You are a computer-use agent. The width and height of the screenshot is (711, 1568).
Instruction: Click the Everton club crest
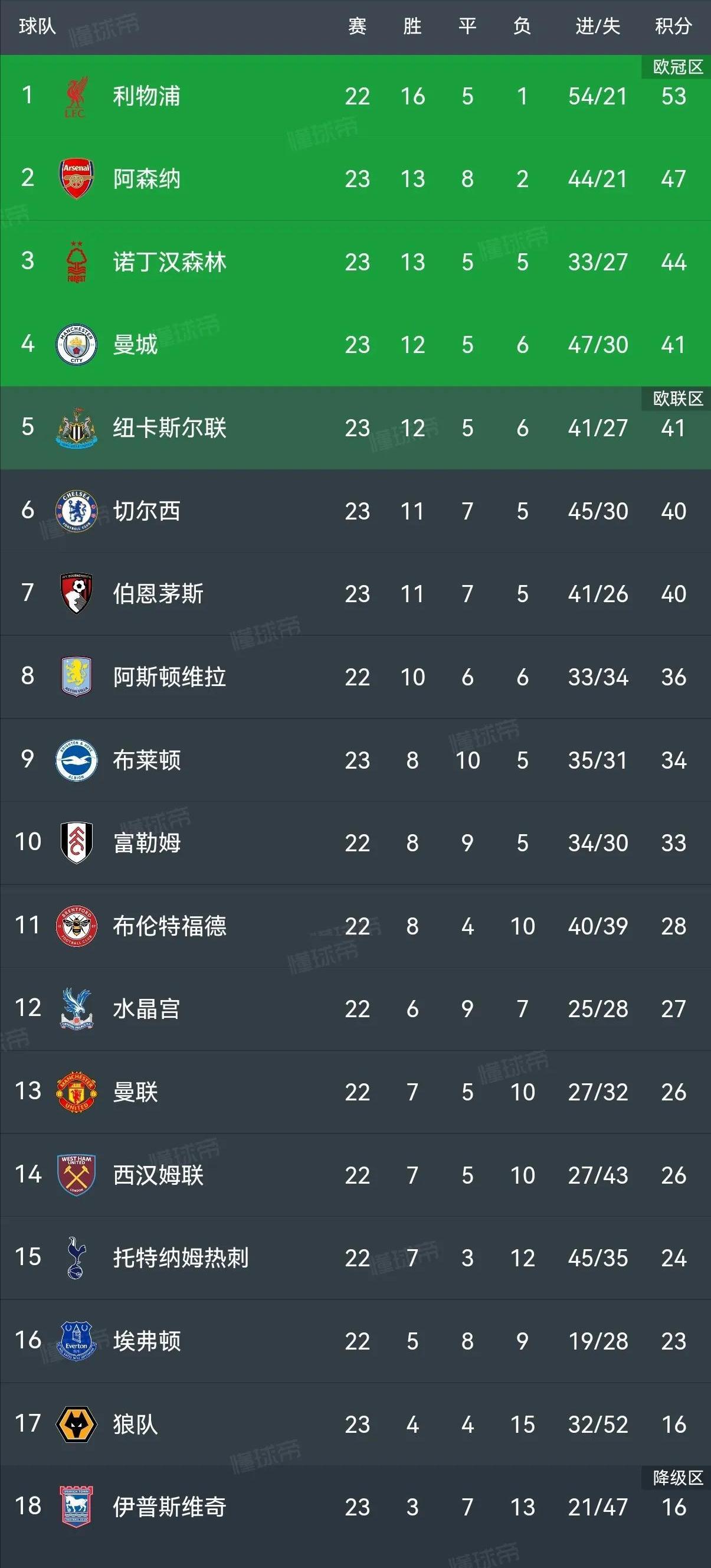[x=76, y=1340]
